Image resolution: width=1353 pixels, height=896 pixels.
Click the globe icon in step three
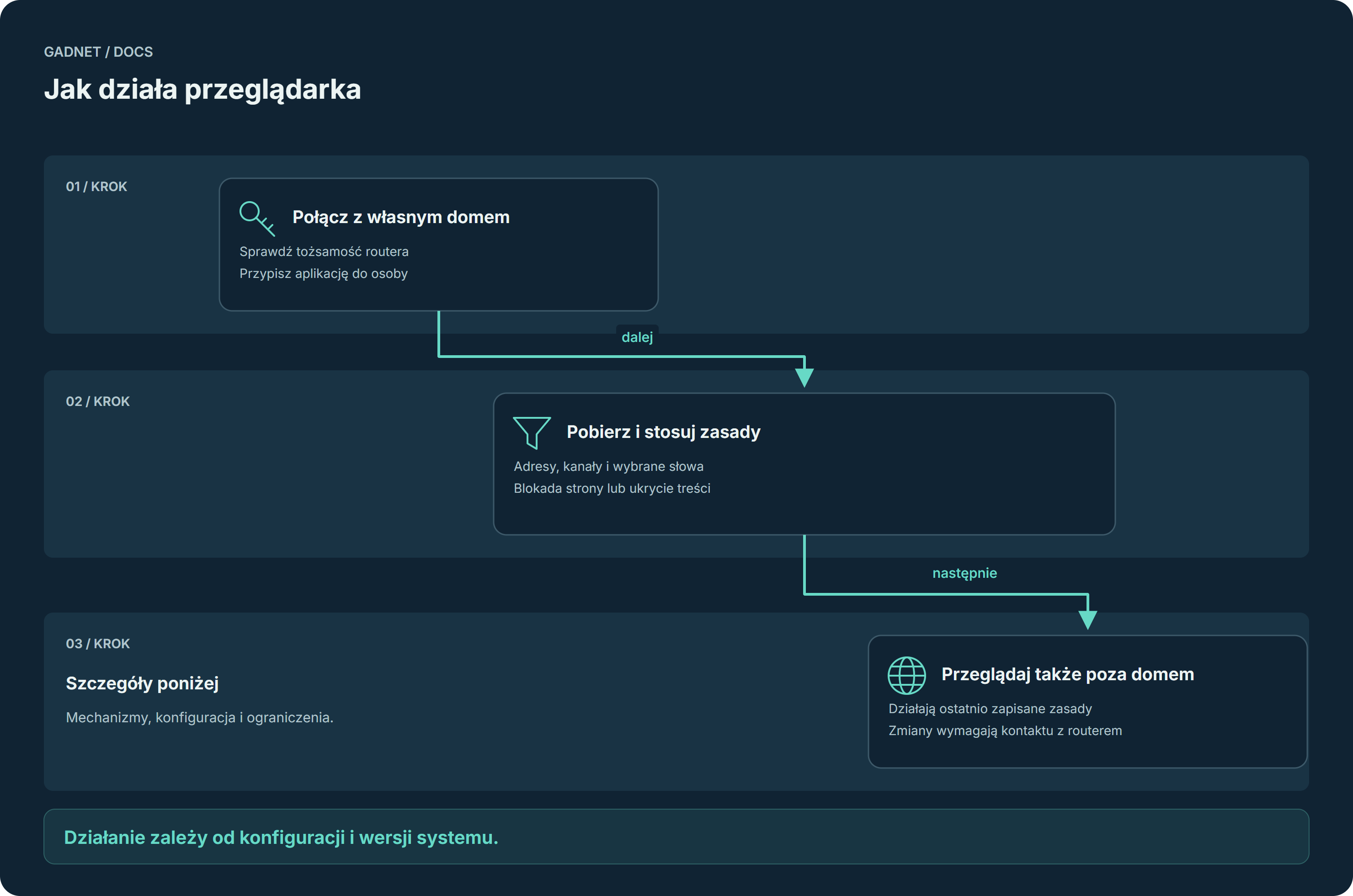(907, 675)
